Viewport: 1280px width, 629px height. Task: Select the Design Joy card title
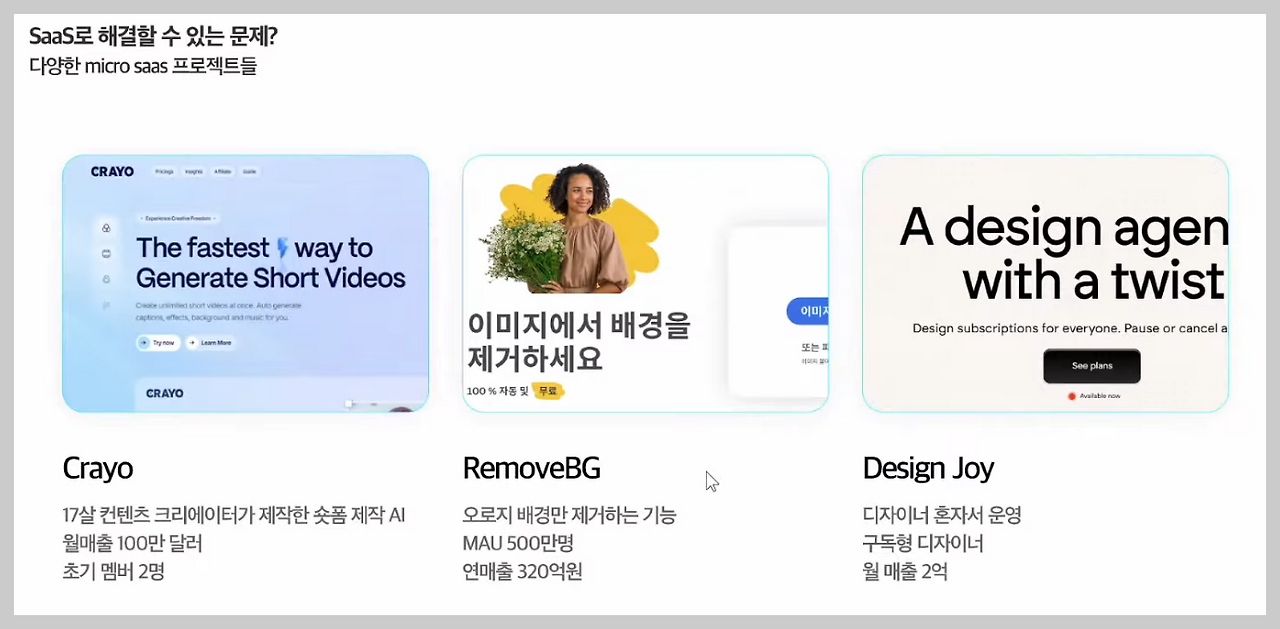pos(929,468)
